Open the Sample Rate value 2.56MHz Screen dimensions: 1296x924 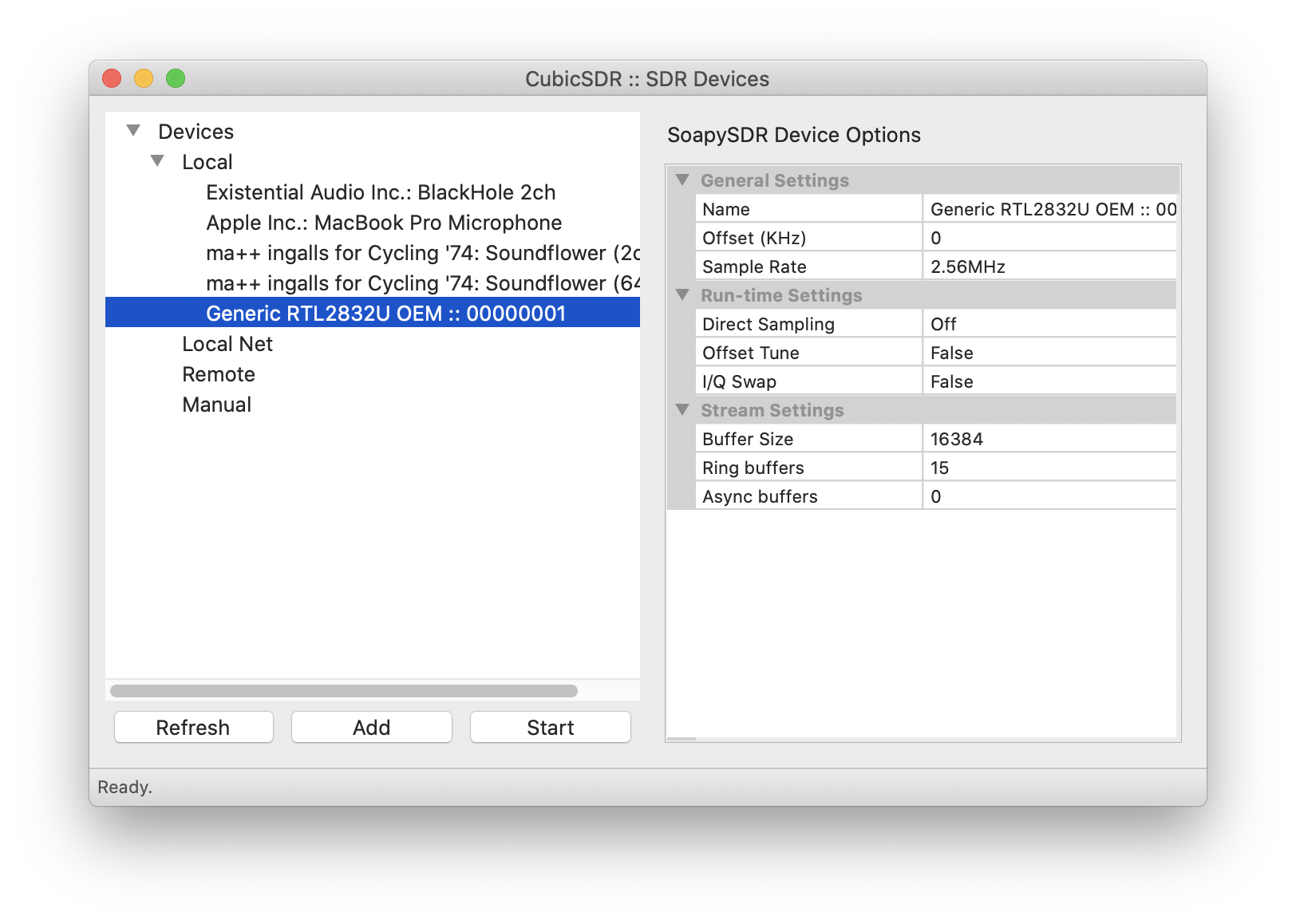click(1049, 267)
